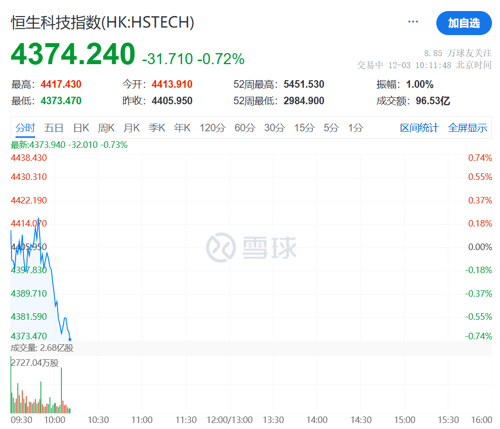The image size is (500, 429).
Task: Click the 0.00% axis label
Action: point(480,247)
